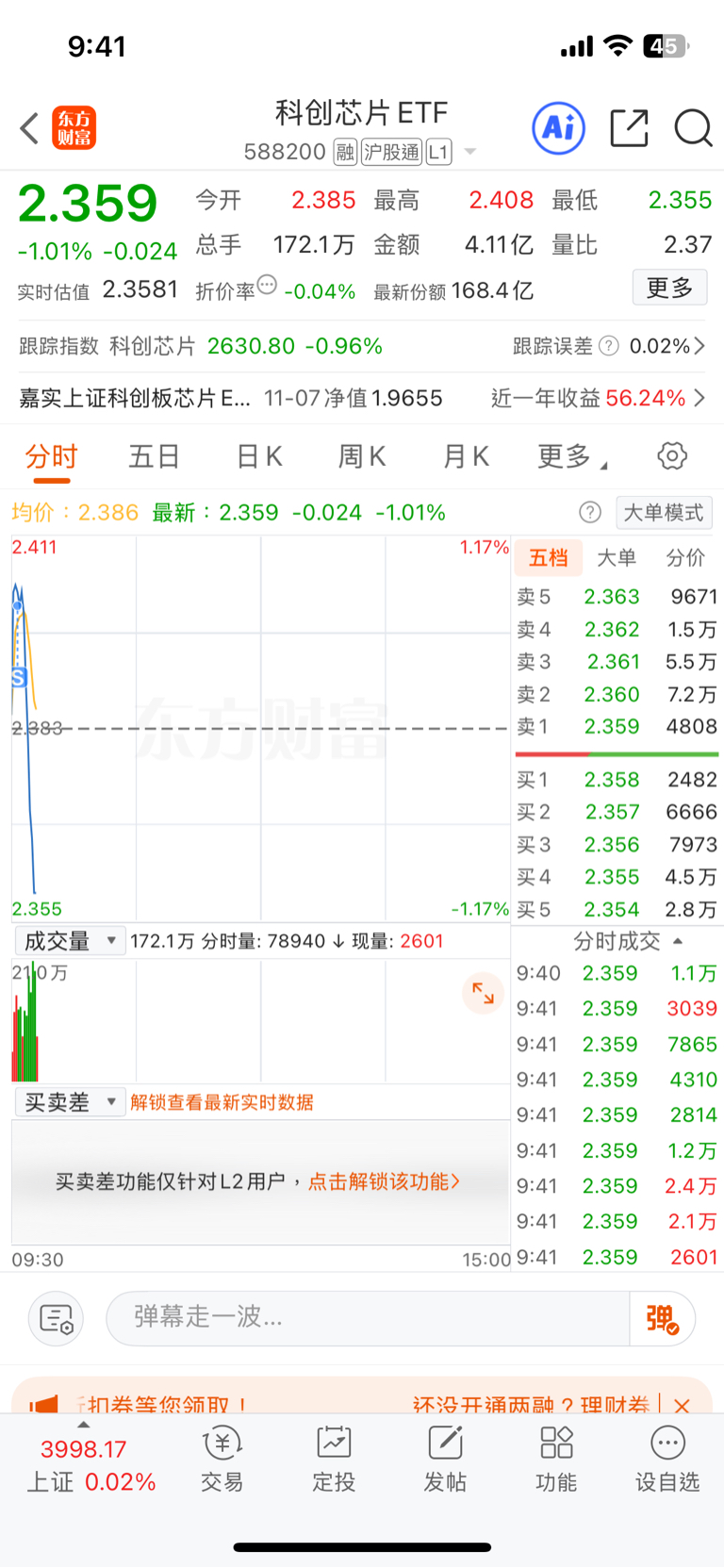Screen dimensions: 724x1568
Task: Toggle the 弹 danmaku icon
Action: pos(663,1318)
